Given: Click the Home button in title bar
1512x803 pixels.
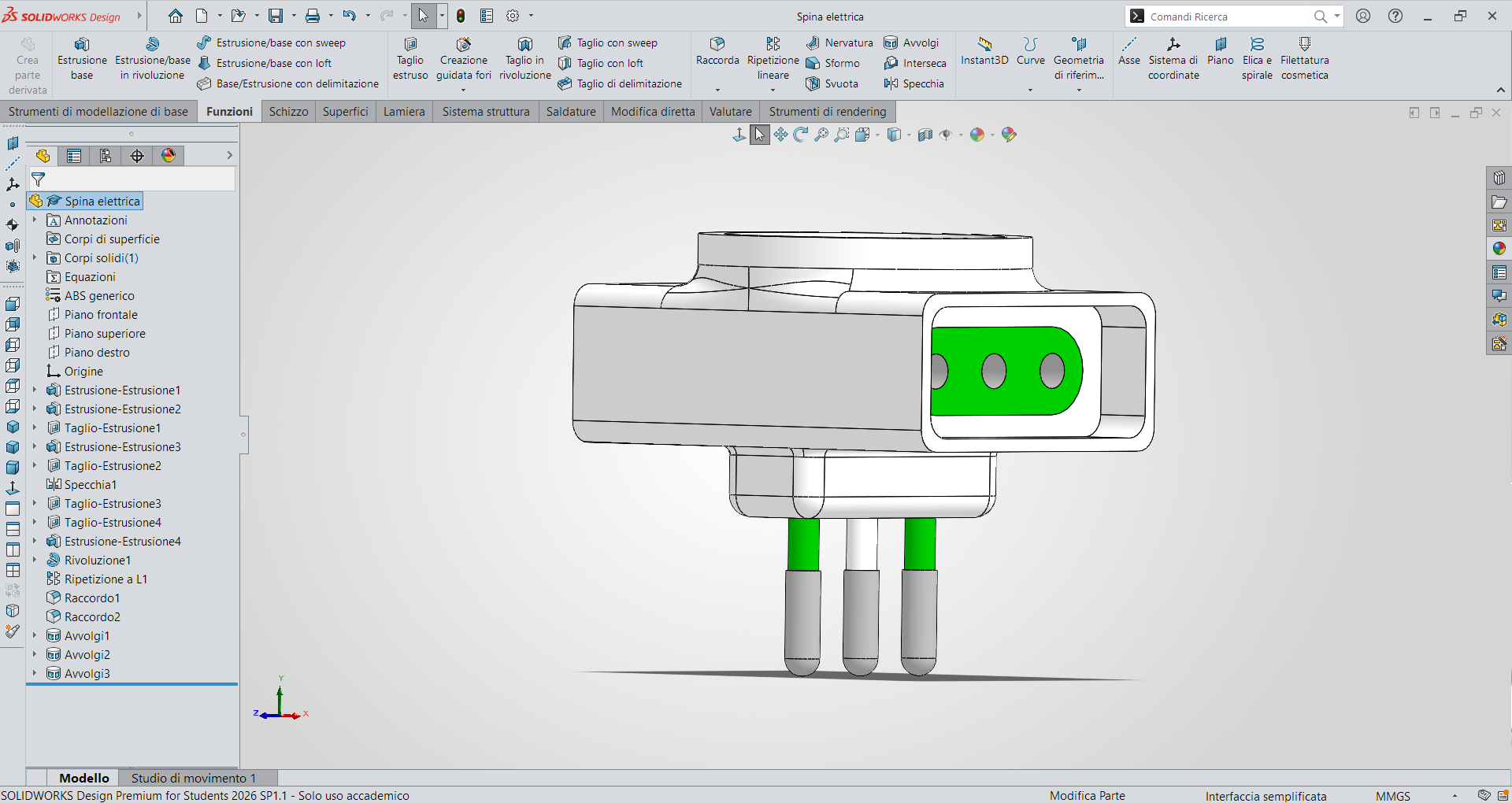Looking at the screenshot, I should [x=176, y=16].
